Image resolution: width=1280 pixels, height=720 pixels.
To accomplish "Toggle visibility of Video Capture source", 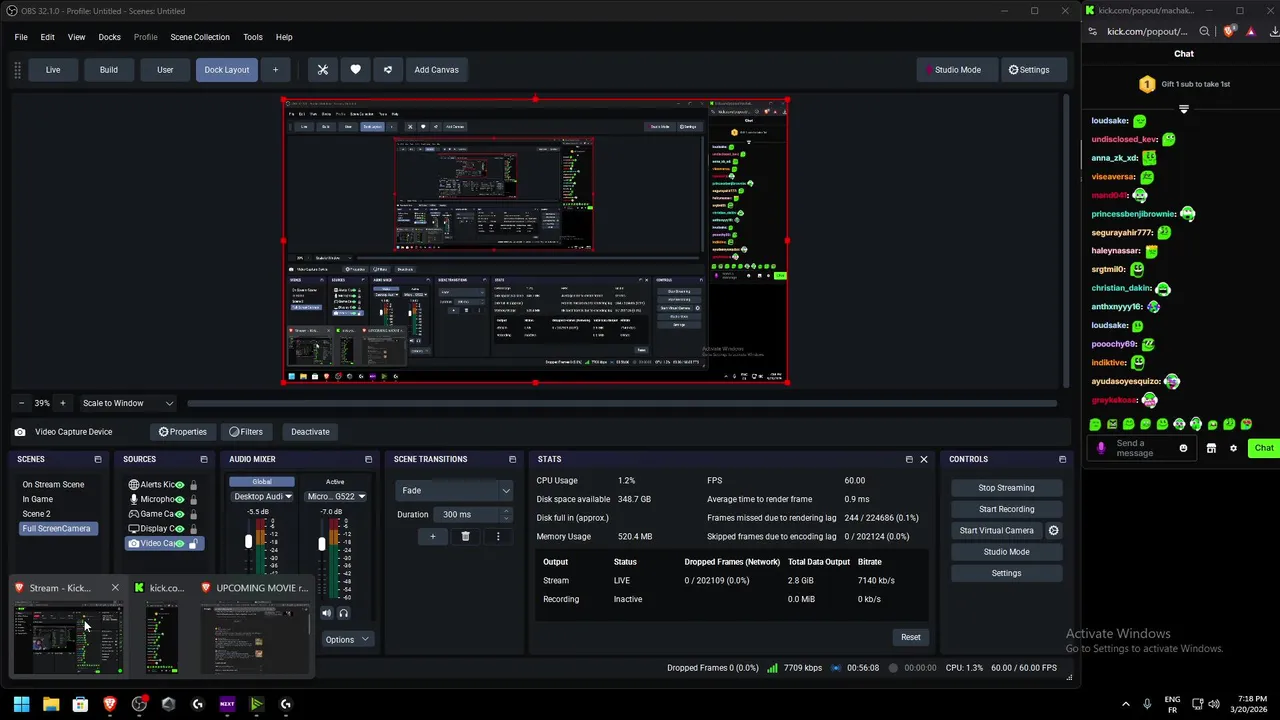I will [x=180, y=544].
